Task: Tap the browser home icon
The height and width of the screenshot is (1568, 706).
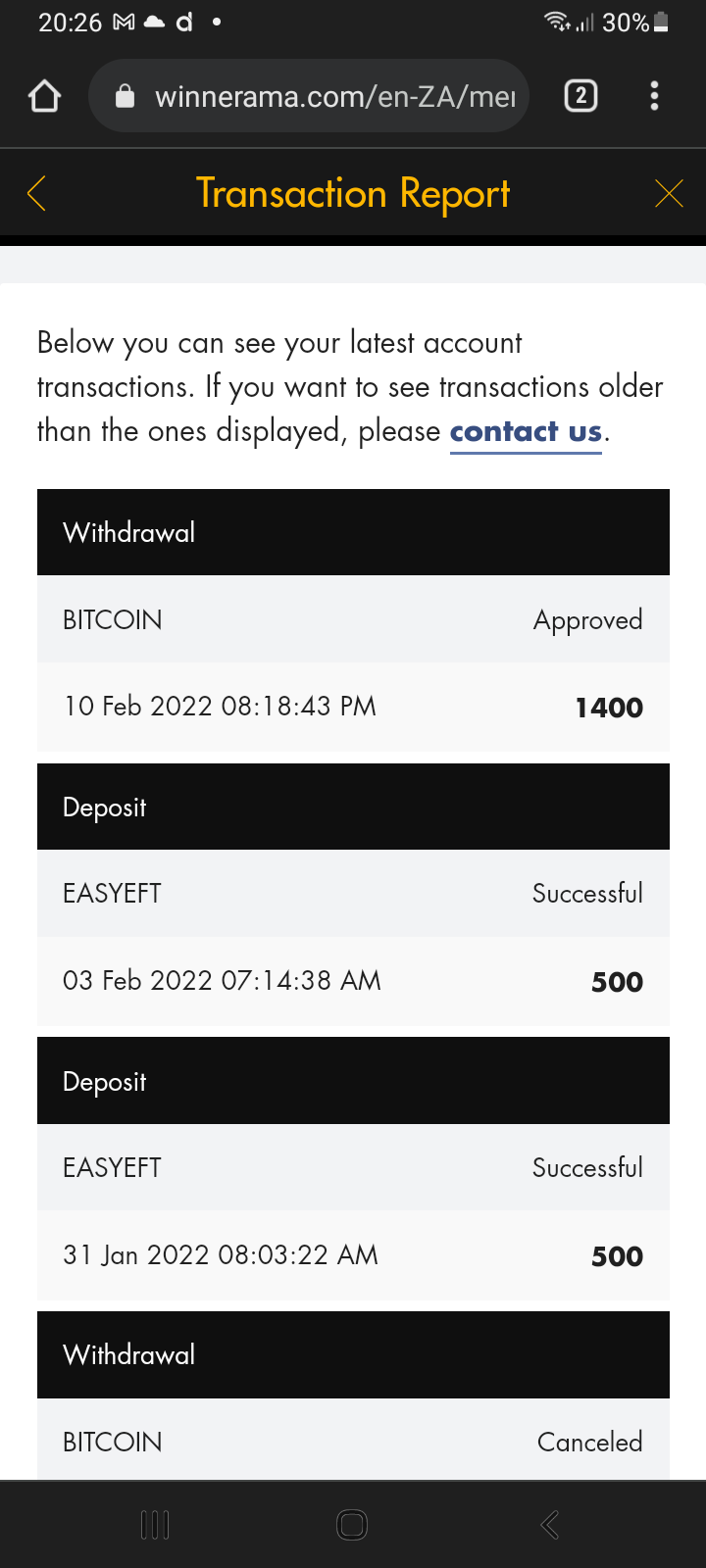Action: pyautogui.click(x=45, y=96)
